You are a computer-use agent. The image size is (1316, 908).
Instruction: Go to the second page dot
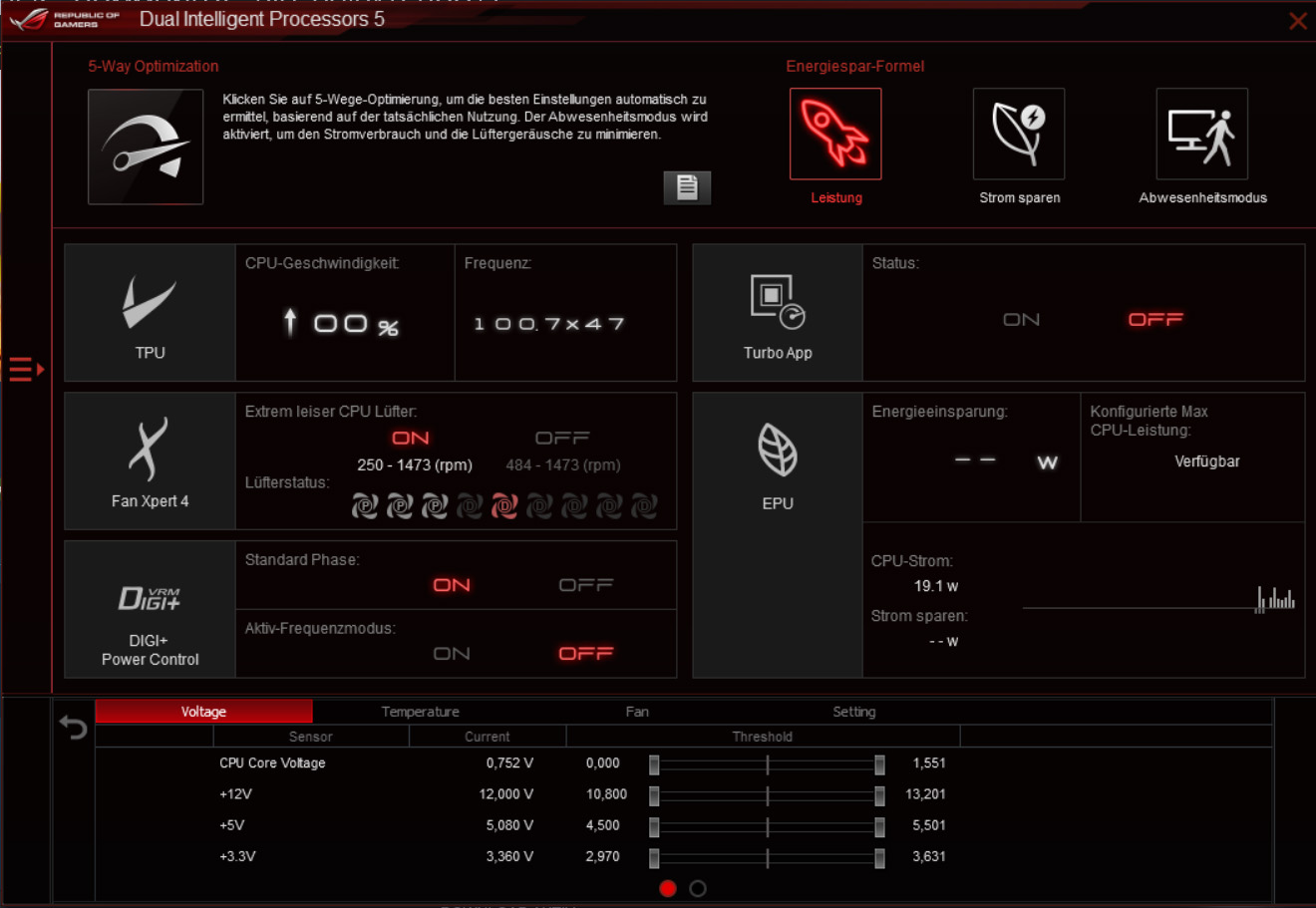(698, 888)
